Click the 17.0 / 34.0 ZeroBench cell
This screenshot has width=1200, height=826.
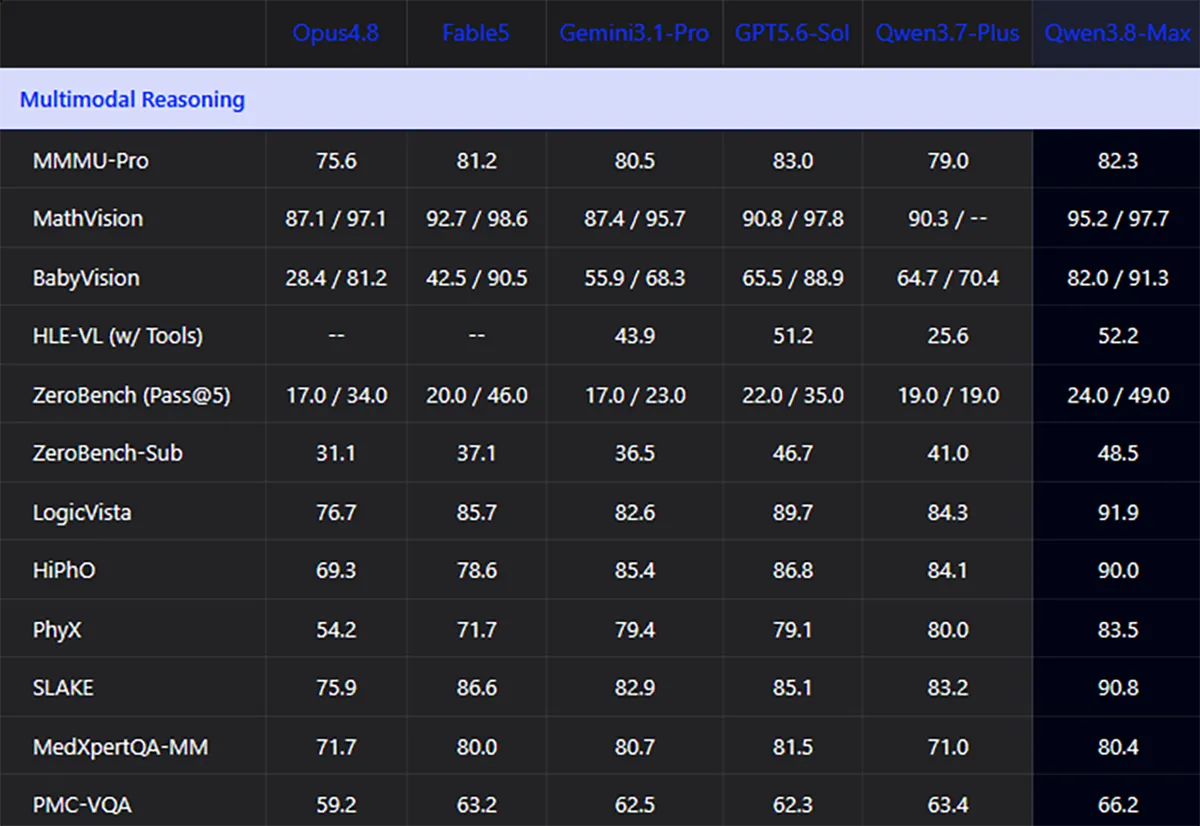[x=336, y=395]
